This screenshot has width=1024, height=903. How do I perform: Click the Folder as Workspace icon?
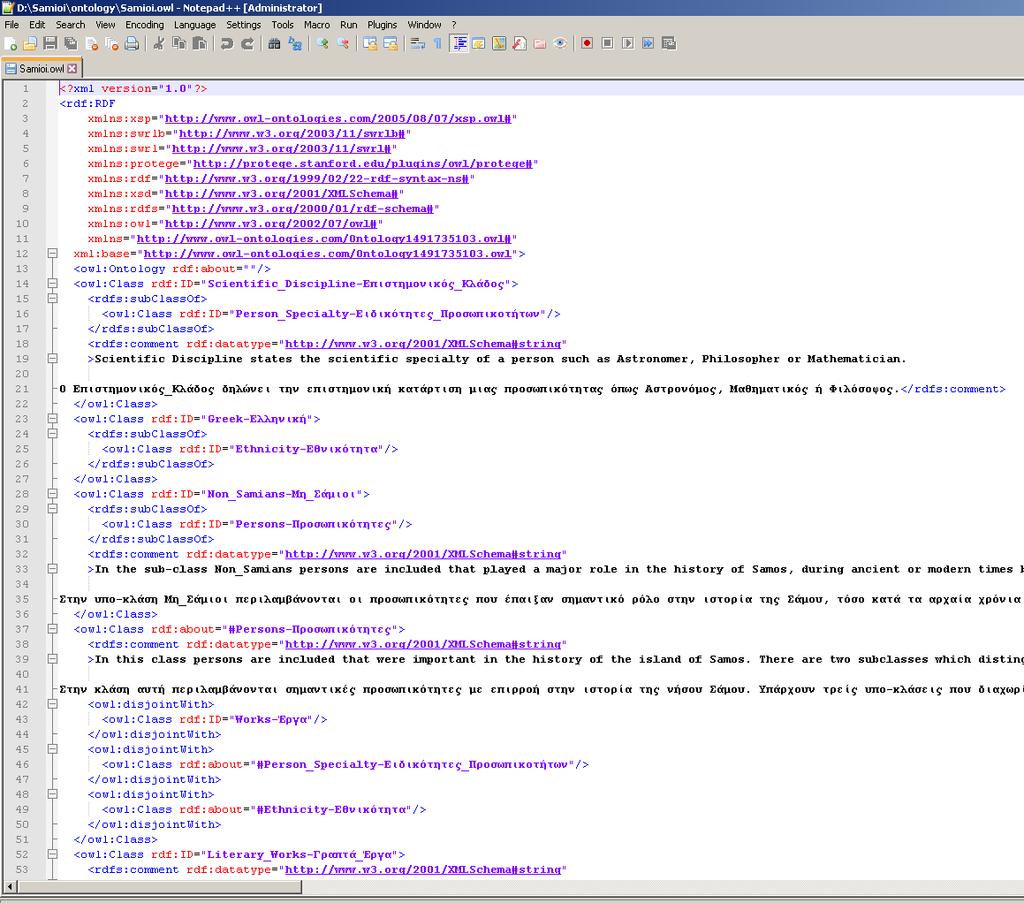pyautogui.click(x=539, y=44)
